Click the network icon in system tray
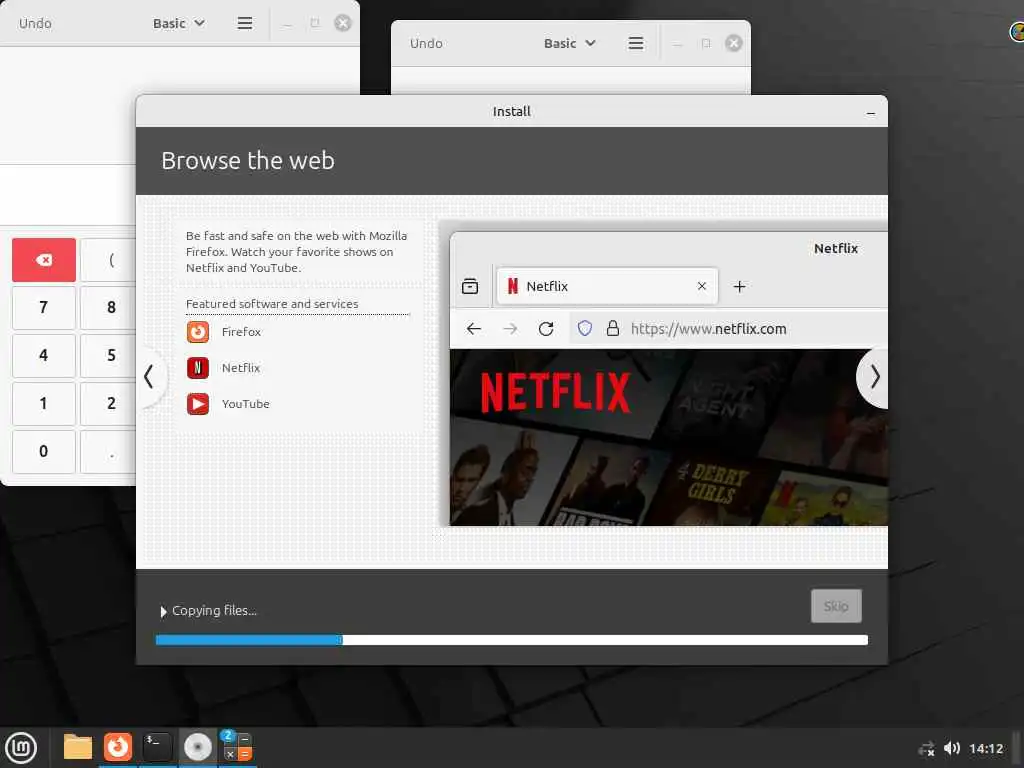1024x768 pixels. tap(926, 749)
